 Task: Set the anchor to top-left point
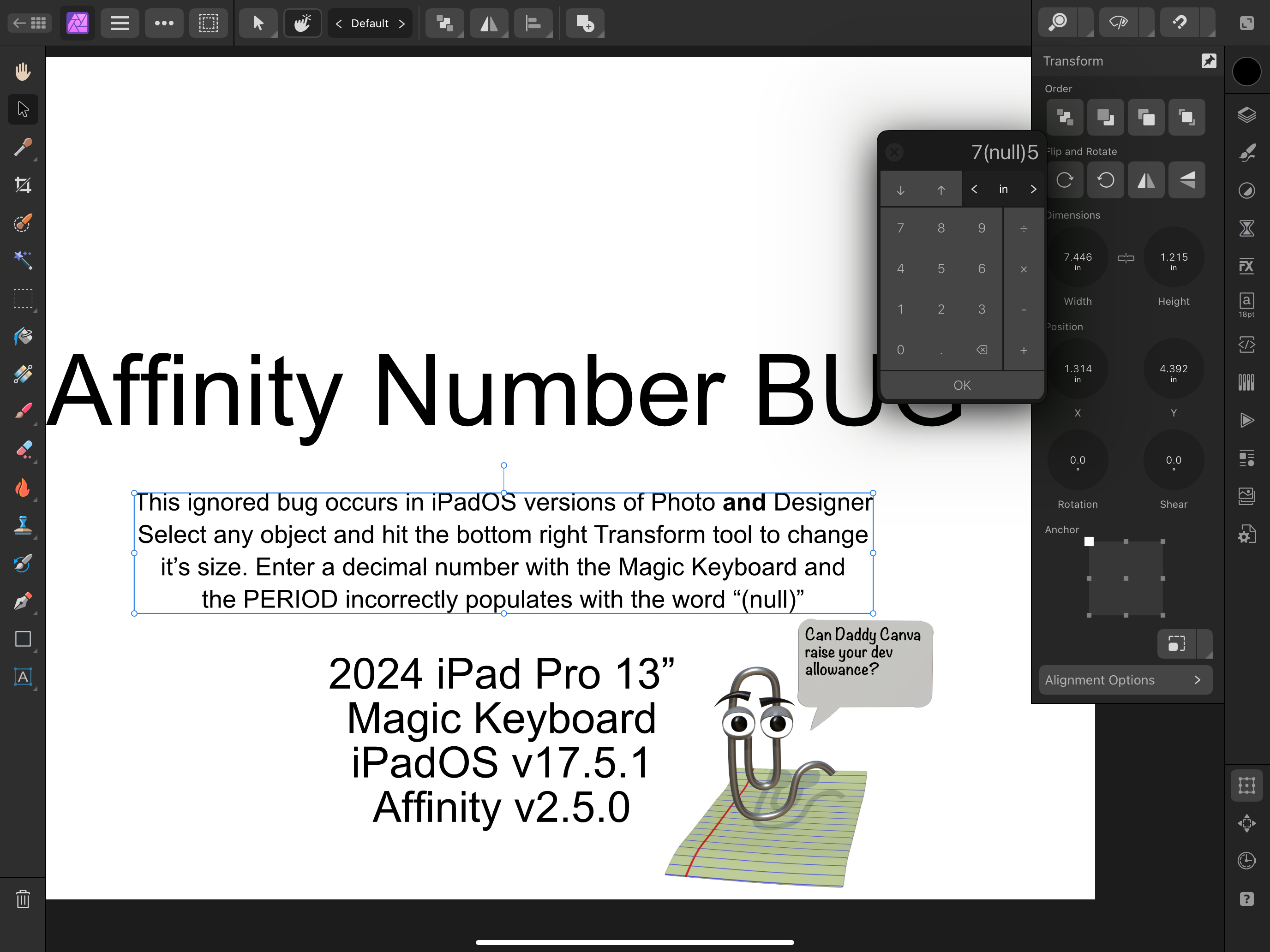click(1089, 541)
